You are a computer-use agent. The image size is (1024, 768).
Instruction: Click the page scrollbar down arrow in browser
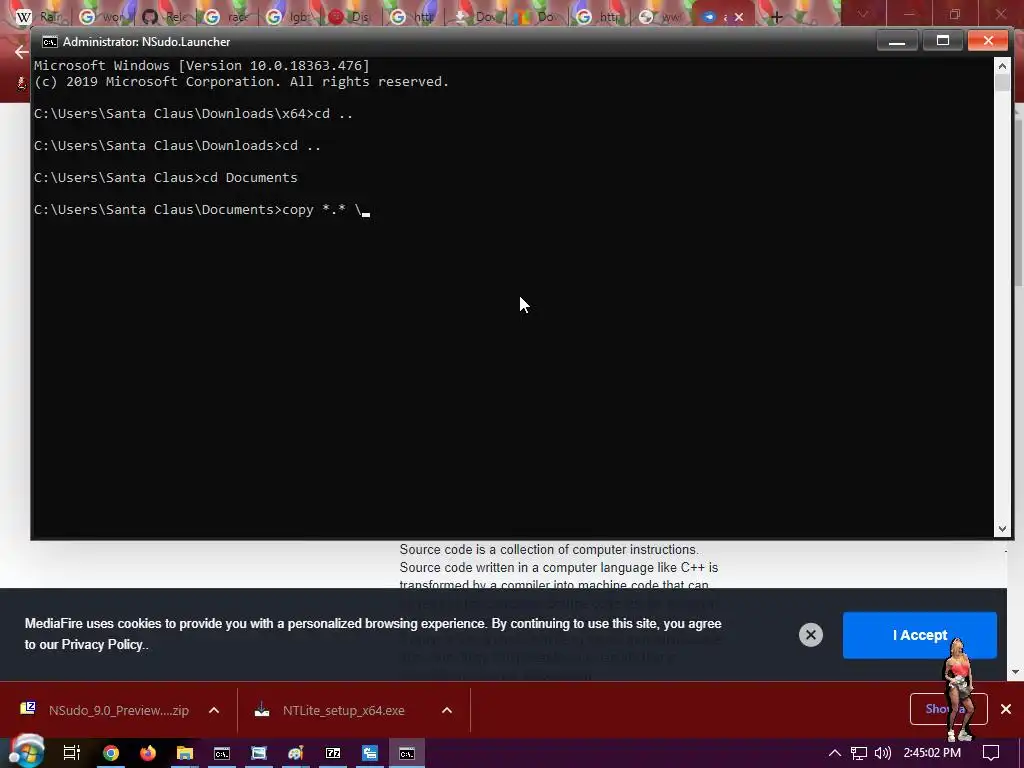tap(1016, 671)
